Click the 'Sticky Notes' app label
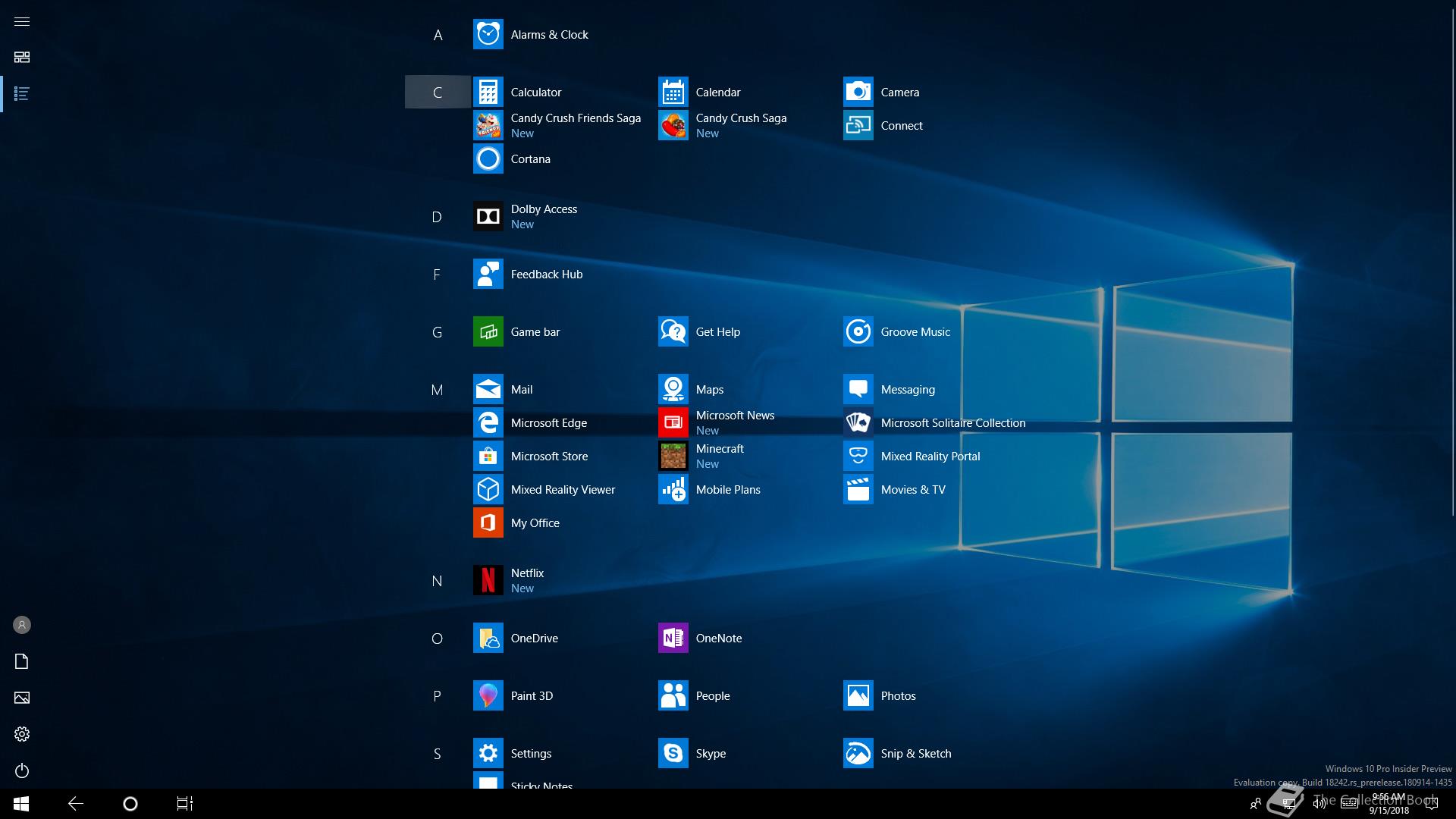This screenshot has height=819, width=1456. (541, 785)
